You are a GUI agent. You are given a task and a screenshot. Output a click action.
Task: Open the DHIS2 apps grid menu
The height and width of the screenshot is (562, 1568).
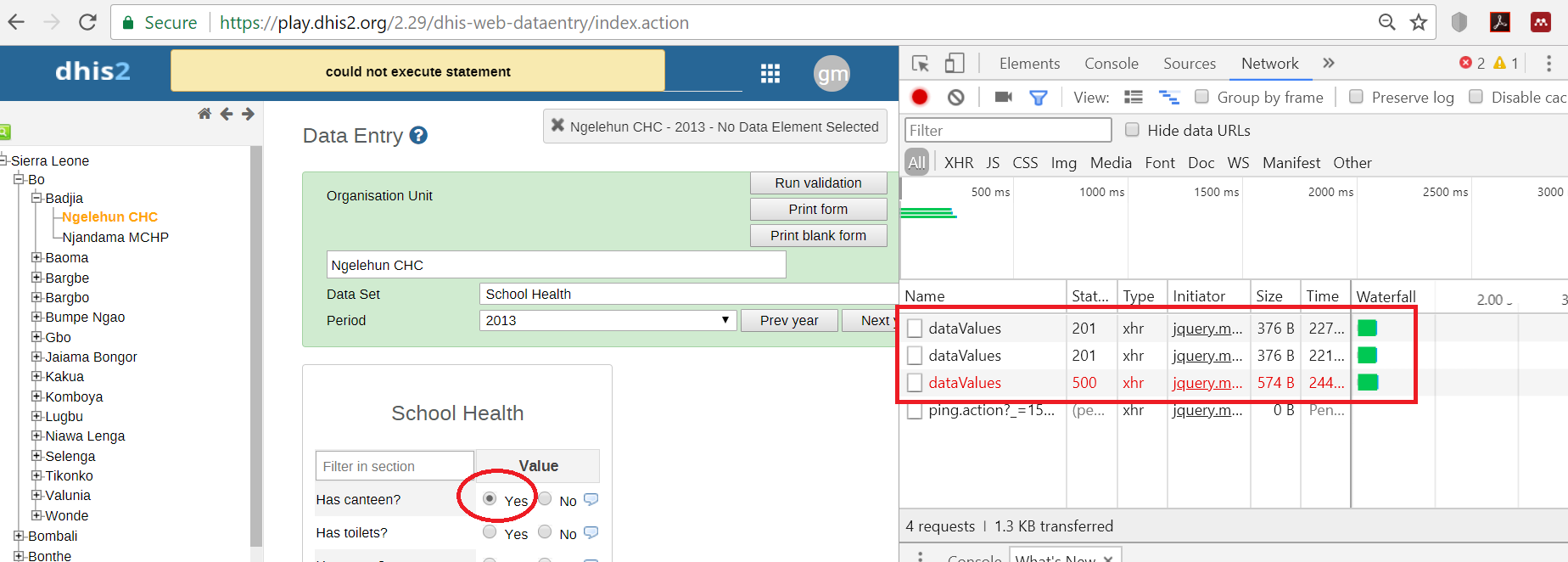[770, 74]
